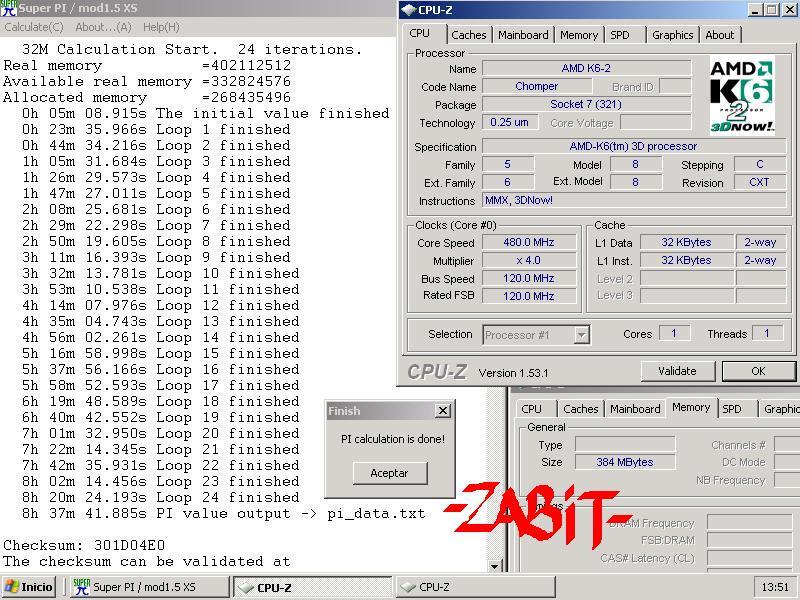Click the Specification field AMD-K6(tm) 3D processor
This screenshot has width=800, height=600.
[x=634, y=146]
